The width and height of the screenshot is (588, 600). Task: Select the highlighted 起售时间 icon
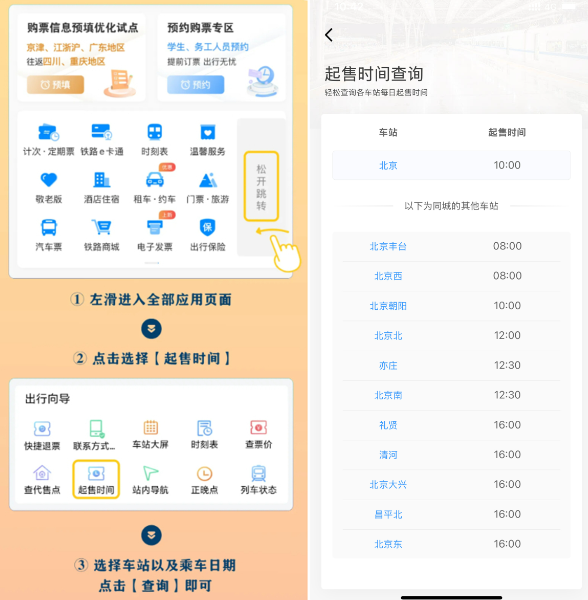tap(96, 479)
